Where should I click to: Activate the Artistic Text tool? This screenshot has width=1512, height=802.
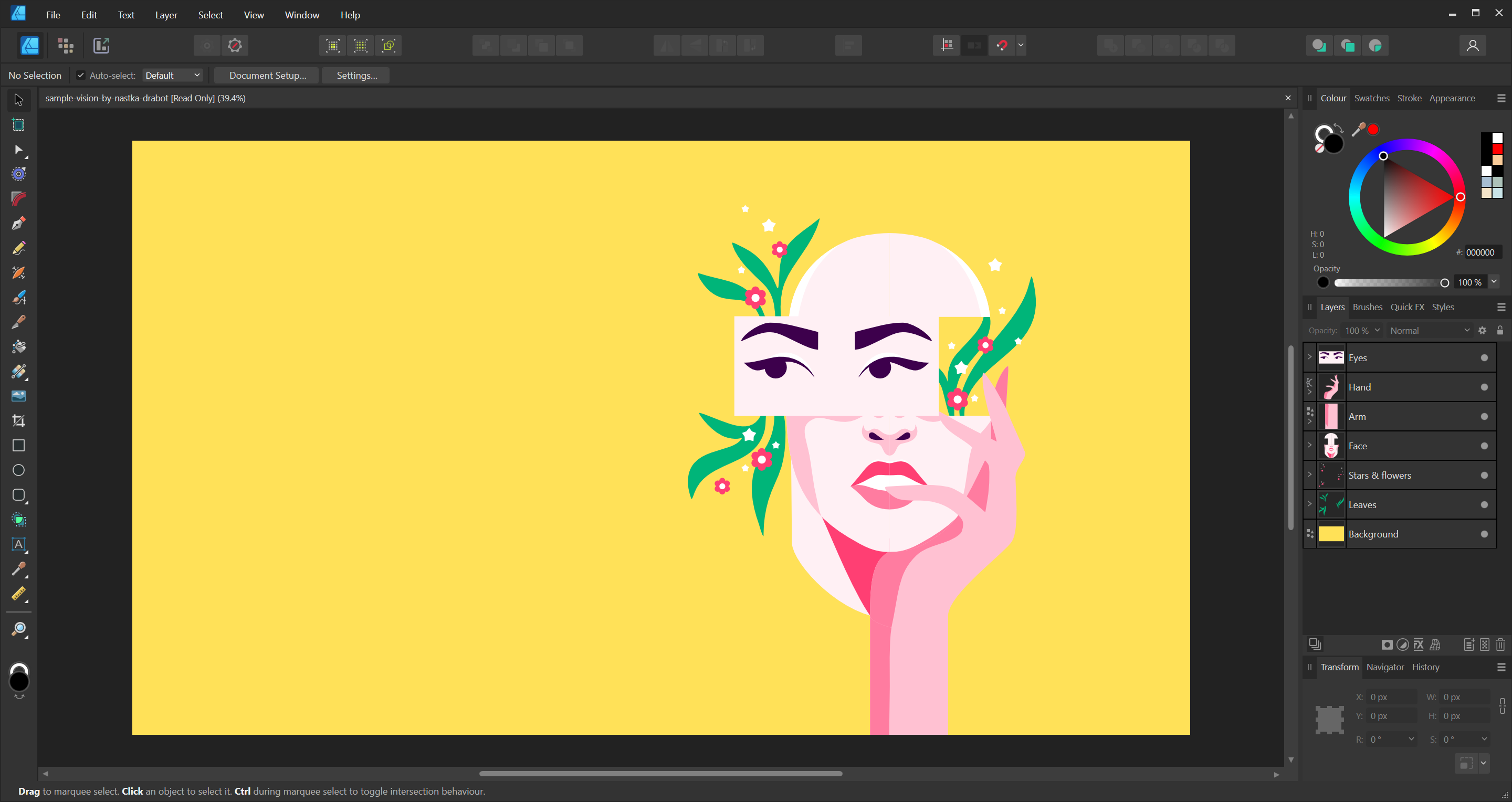pos(18,544)
